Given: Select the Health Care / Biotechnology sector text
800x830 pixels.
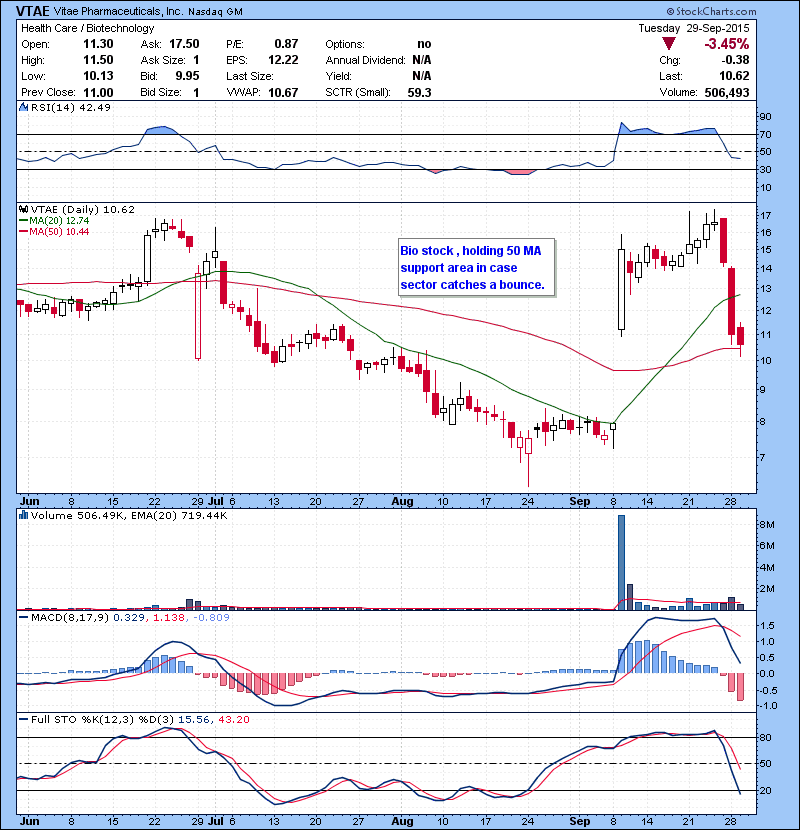Looking at the screenshot, I should click(x=87, y=28).
